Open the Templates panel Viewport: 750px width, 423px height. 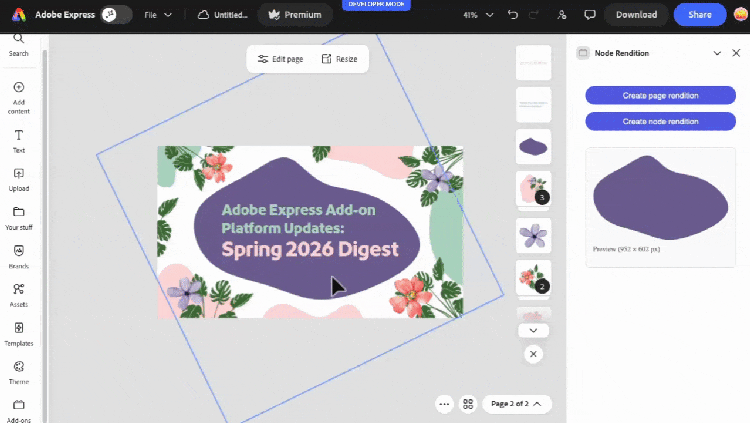pyautogui.click(x=18, y=333)
